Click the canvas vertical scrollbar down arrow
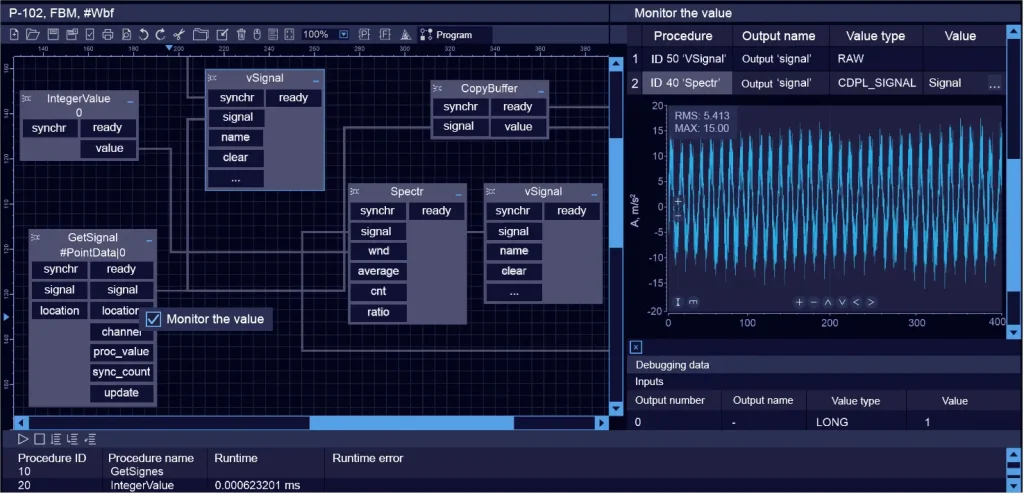Viewport: 1024px width, 494px height. (616, 408)
